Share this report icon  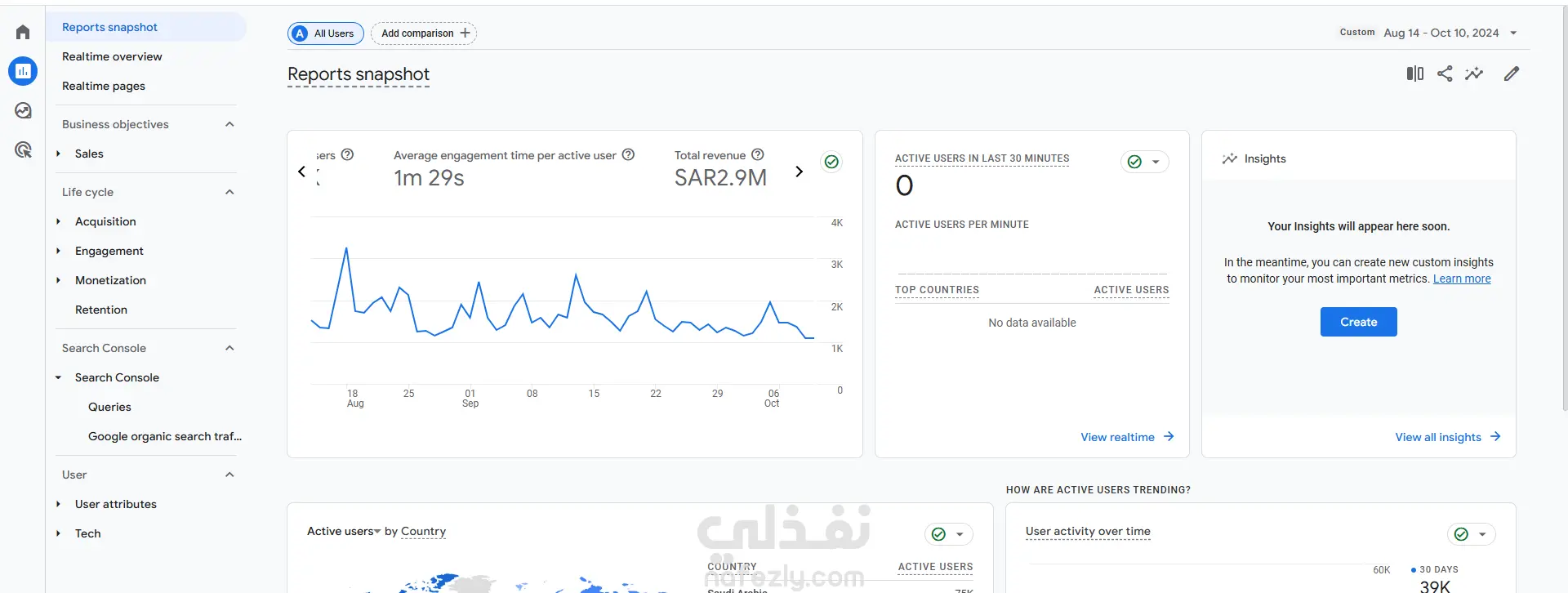pos(1445,74)
